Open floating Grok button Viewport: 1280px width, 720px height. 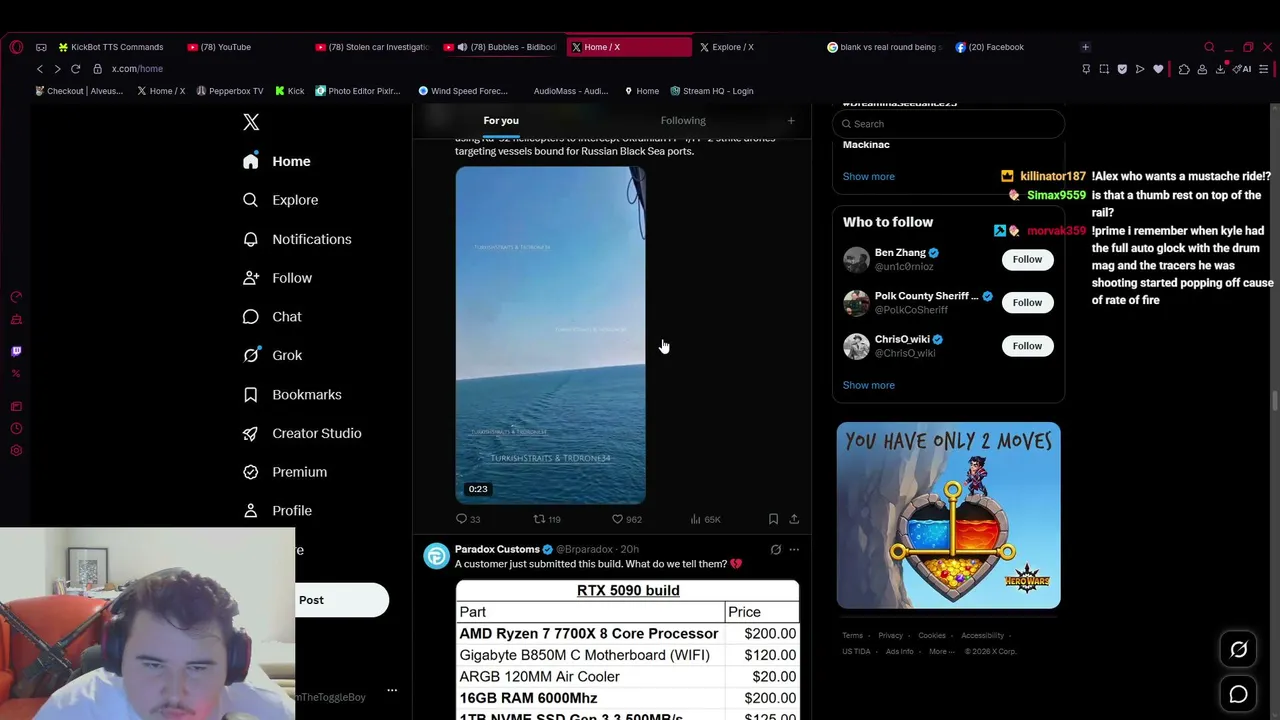1238,650
